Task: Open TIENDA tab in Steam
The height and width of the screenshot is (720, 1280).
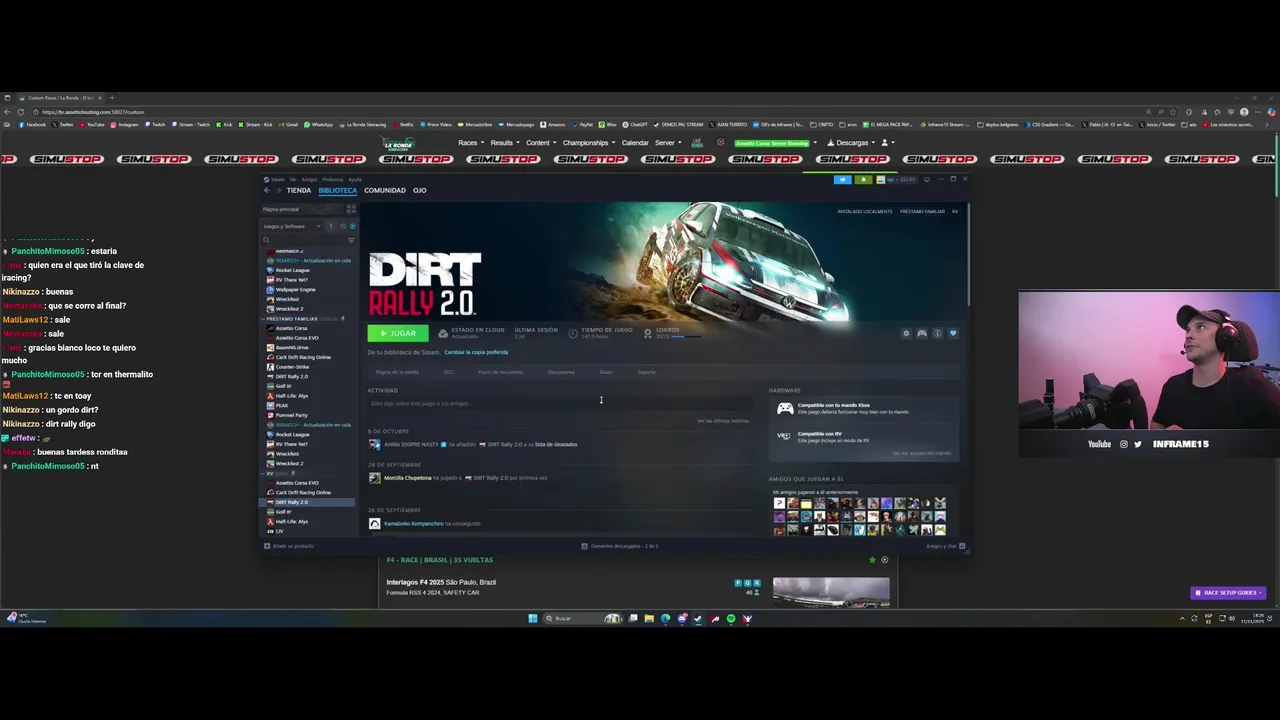Action: coord(298,190)
